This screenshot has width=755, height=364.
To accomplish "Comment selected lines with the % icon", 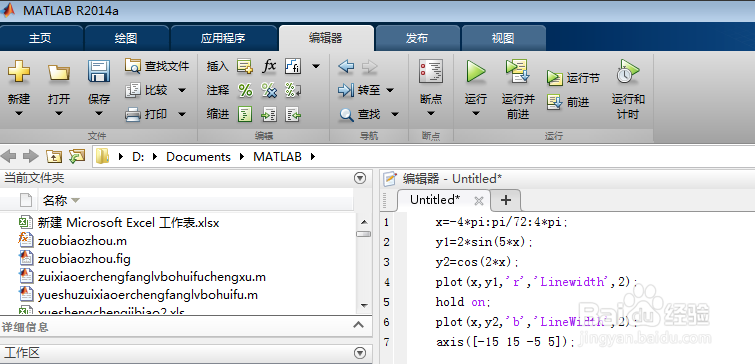I will pyautogui.click(x=245, y=90).
